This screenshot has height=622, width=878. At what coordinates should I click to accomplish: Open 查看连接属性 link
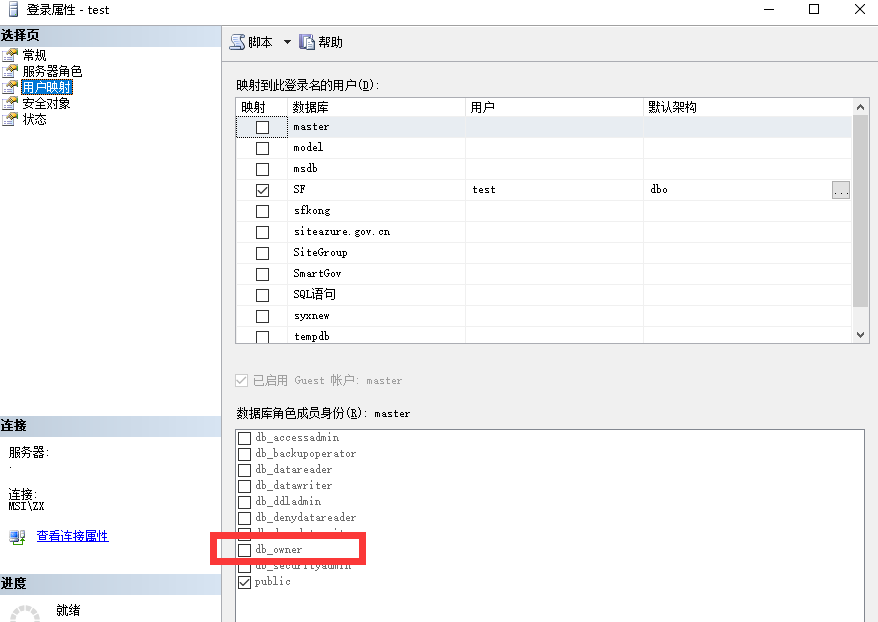(72, 536)
